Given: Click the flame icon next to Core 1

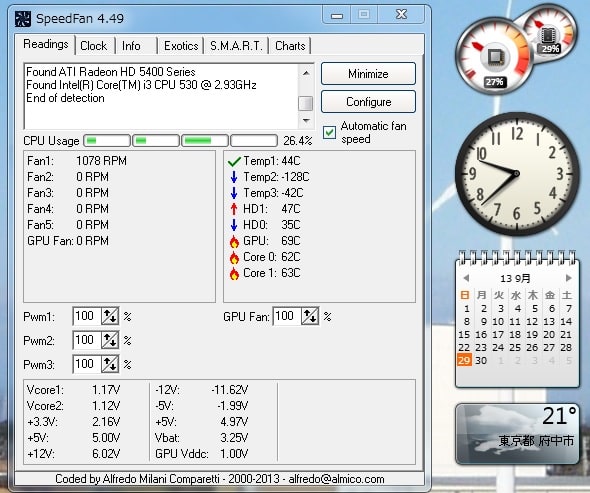Looking at the screenshot, I should point(234,273).
